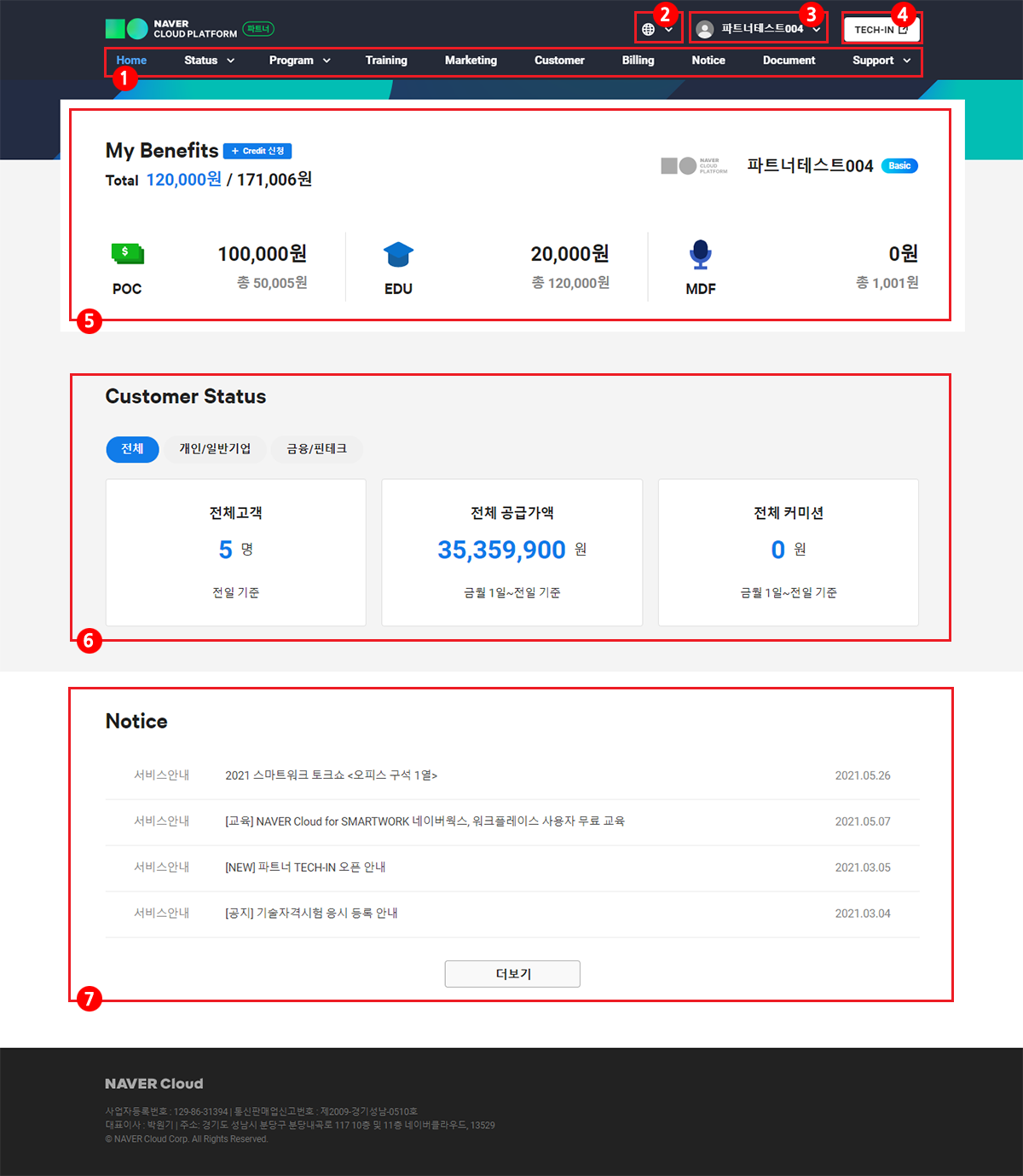Open the Notice menu item
Screen dimensions: 1023x1176
(708, 61)
